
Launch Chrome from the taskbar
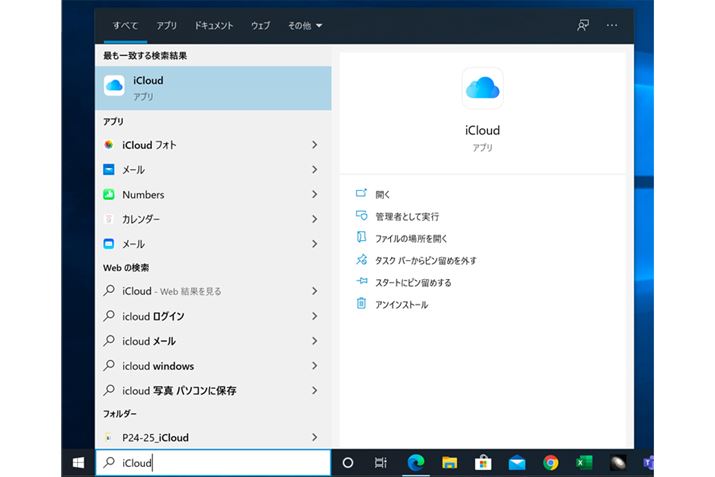(550, 463)
